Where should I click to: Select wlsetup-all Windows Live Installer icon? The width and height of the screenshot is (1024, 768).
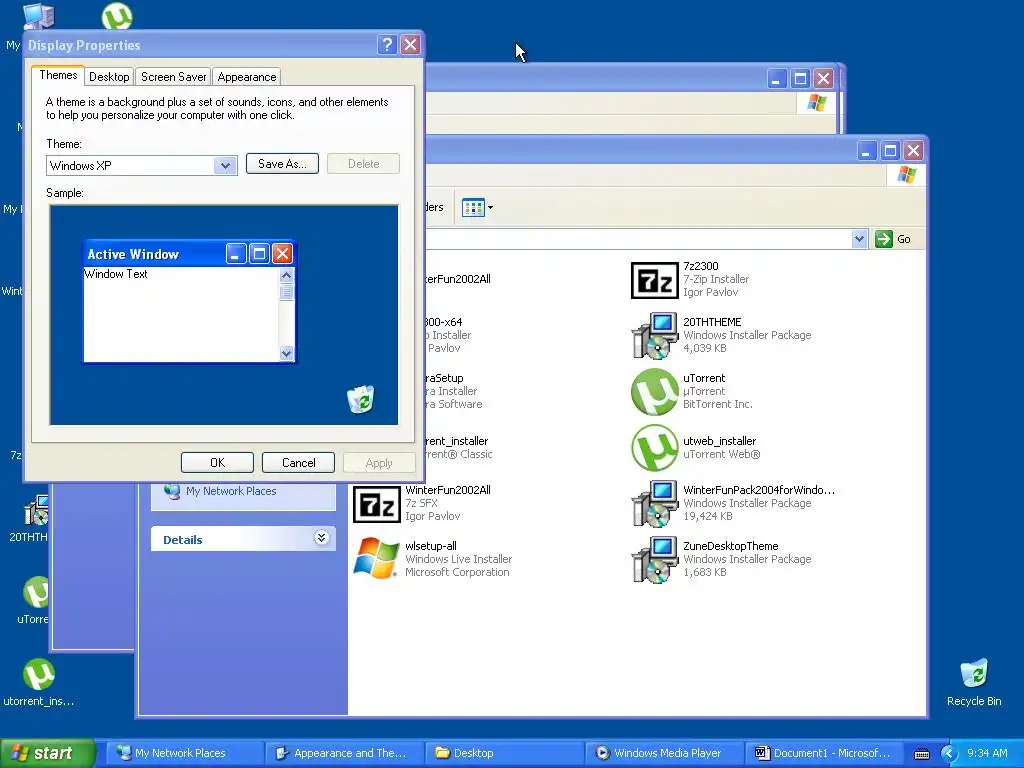pyautogui.click(x=377, y=559)
